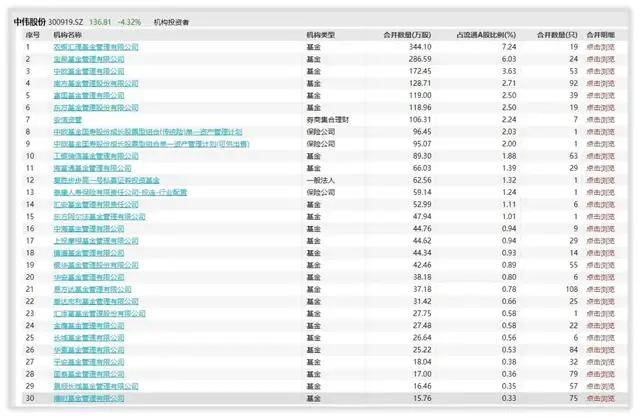Select the 66.03 quantity cell
640x418 pixels.
tap(422, 168)
